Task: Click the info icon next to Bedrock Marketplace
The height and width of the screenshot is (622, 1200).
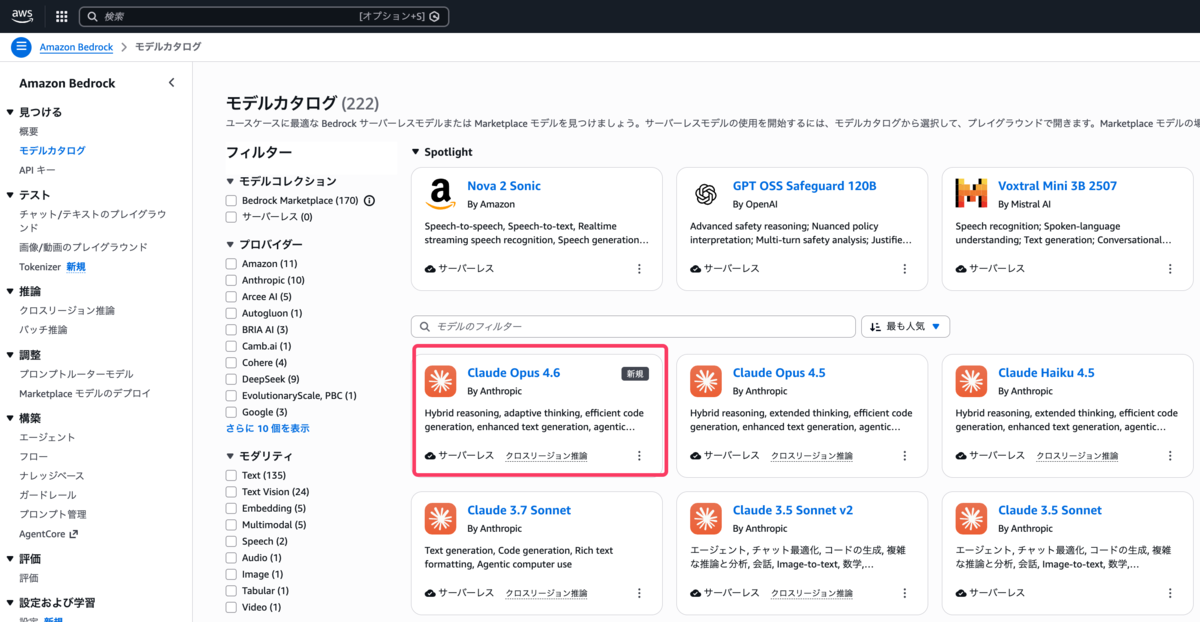Action: pyautogui.click(x=369, y=200)
